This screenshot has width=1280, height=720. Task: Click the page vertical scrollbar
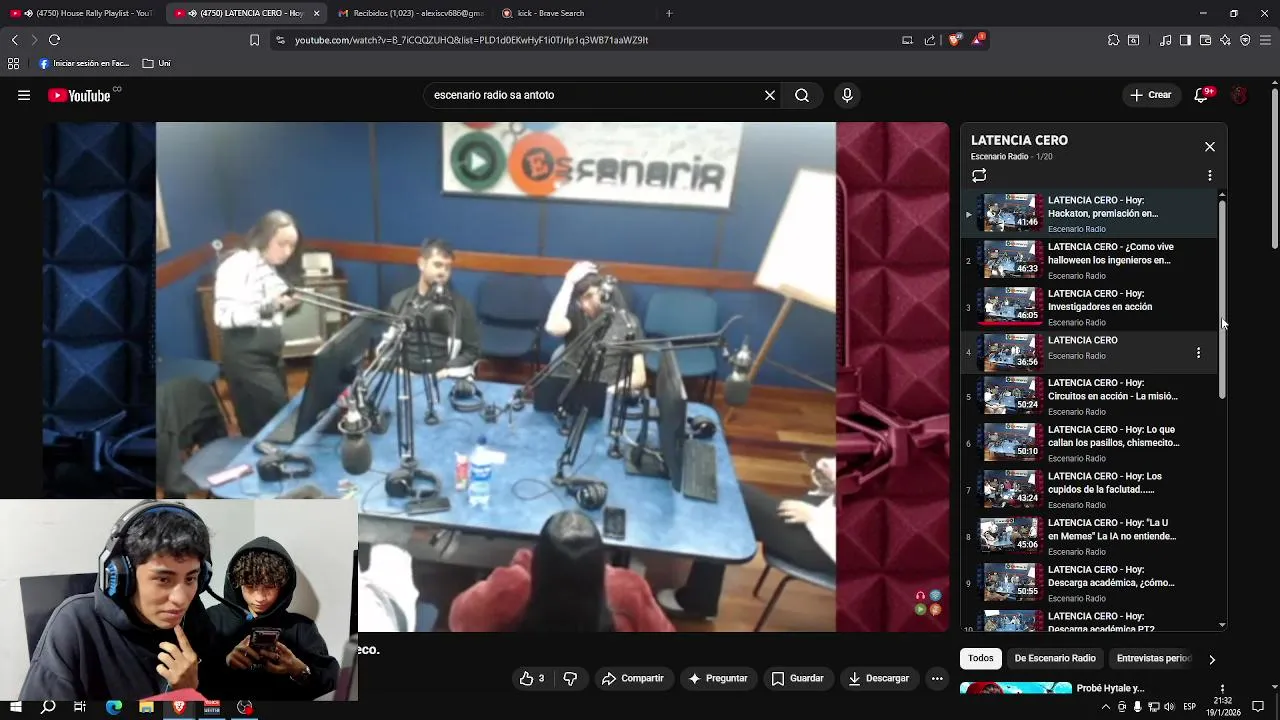click(1274, 170)
